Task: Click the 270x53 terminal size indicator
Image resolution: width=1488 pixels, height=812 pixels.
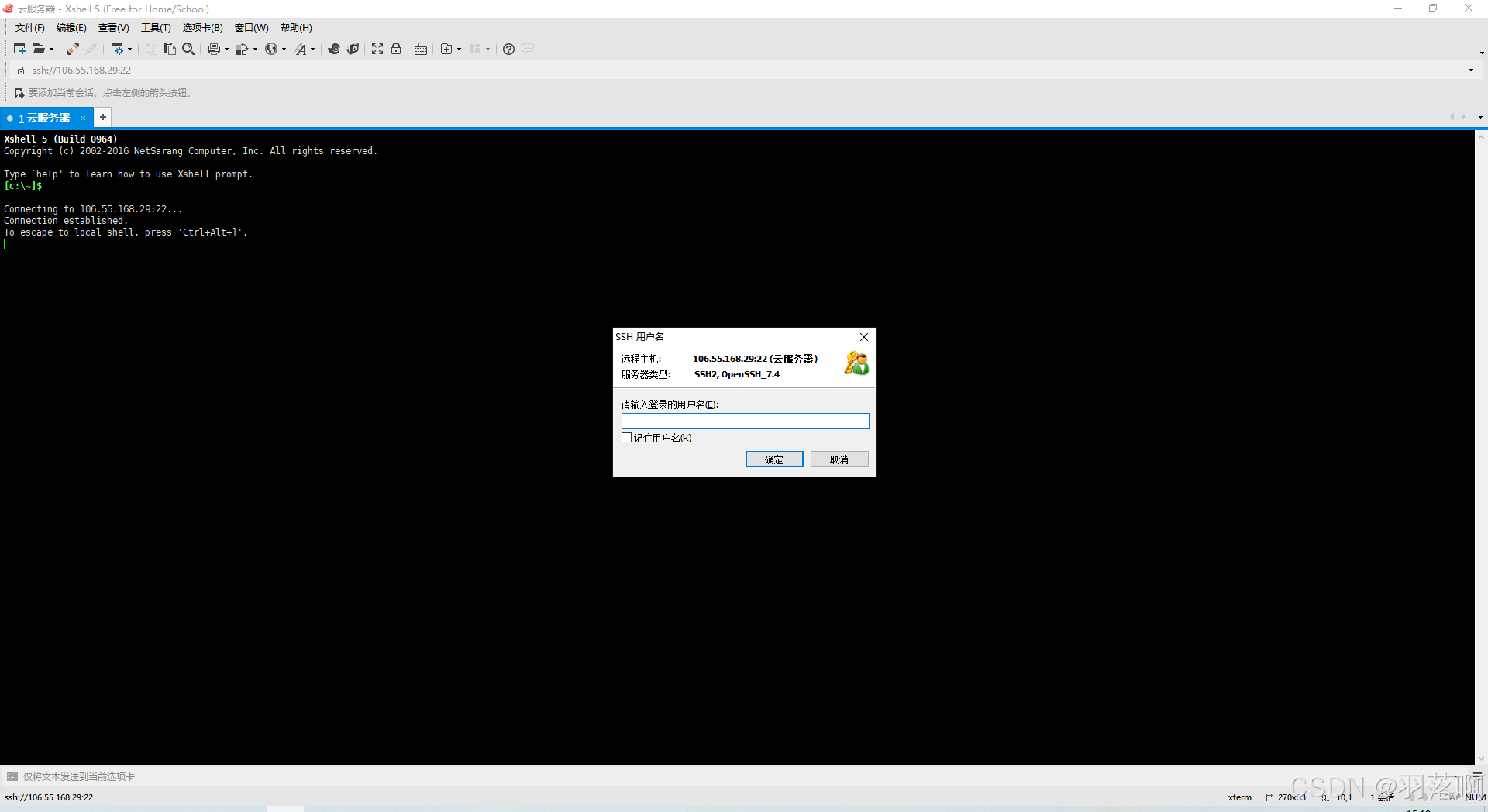Action: [x=1291, y=797]
